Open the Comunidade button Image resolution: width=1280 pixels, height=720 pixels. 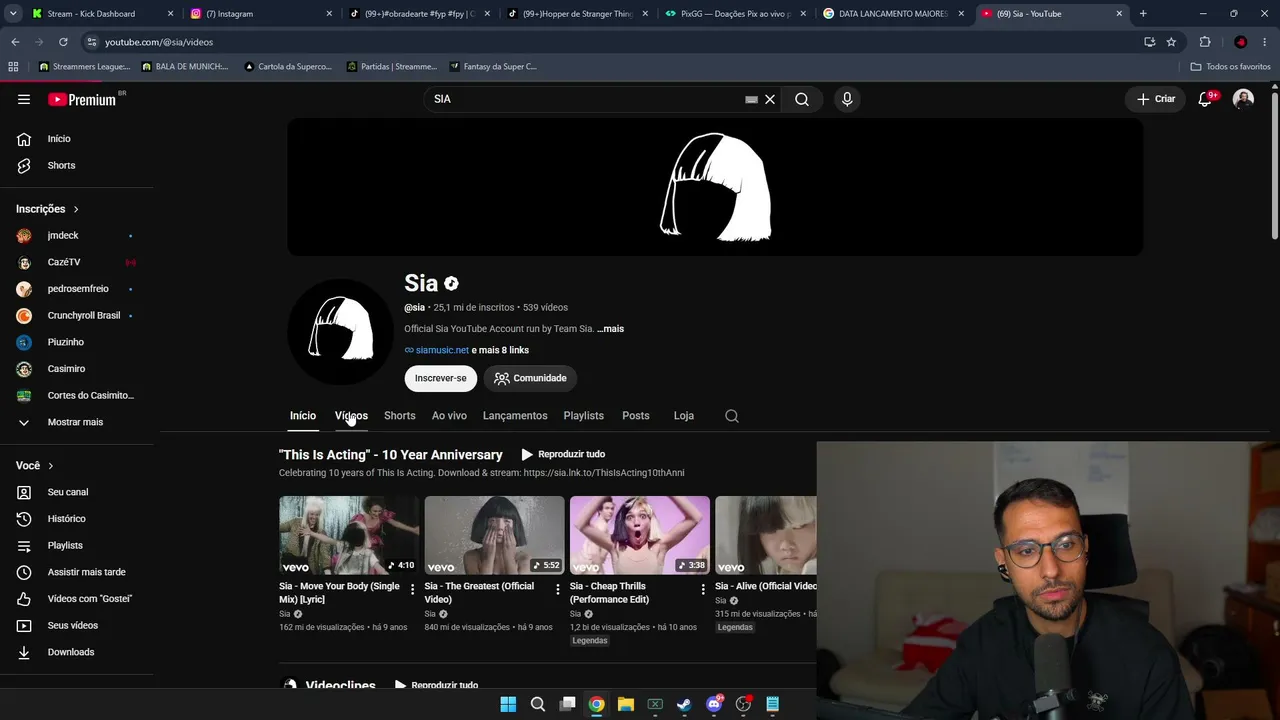[x=530, y=378]
